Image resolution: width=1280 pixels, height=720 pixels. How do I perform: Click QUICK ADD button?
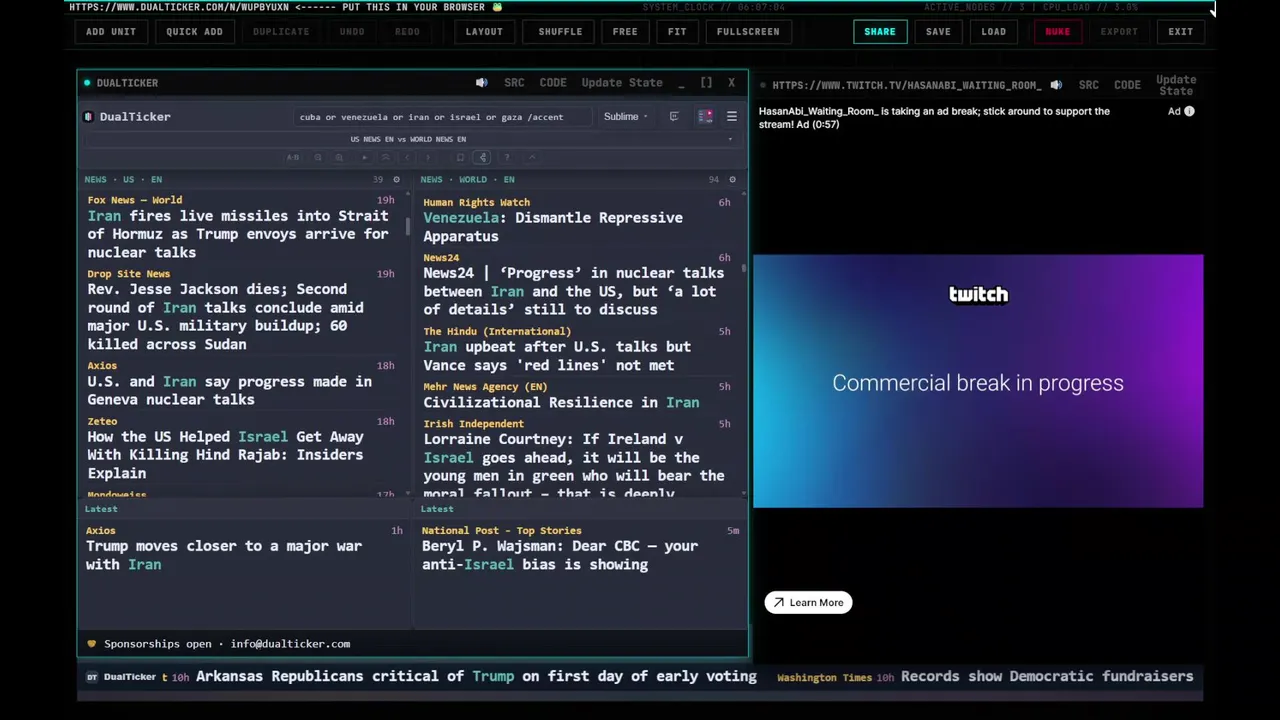point(194,31)
